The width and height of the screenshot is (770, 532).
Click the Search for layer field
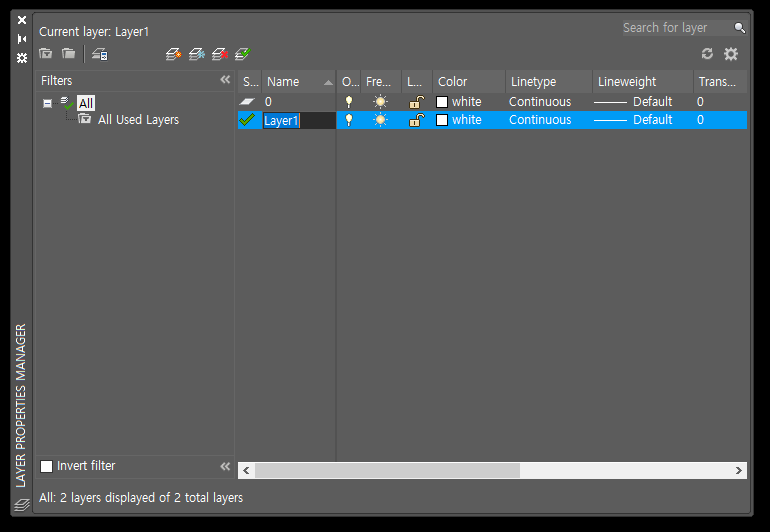(x=678, y=28)
